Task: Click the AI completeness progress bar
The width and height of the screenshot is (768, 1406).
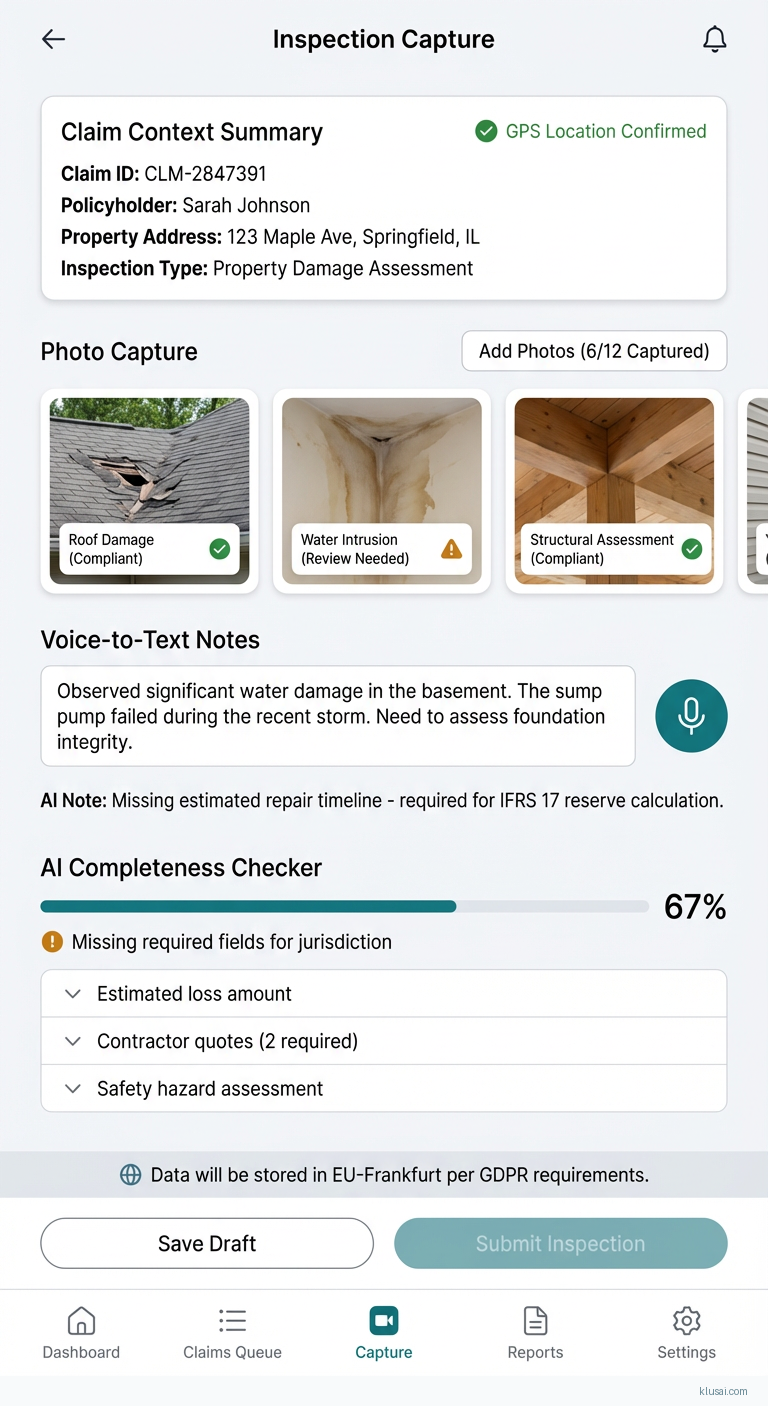Action: click(345, 907)
